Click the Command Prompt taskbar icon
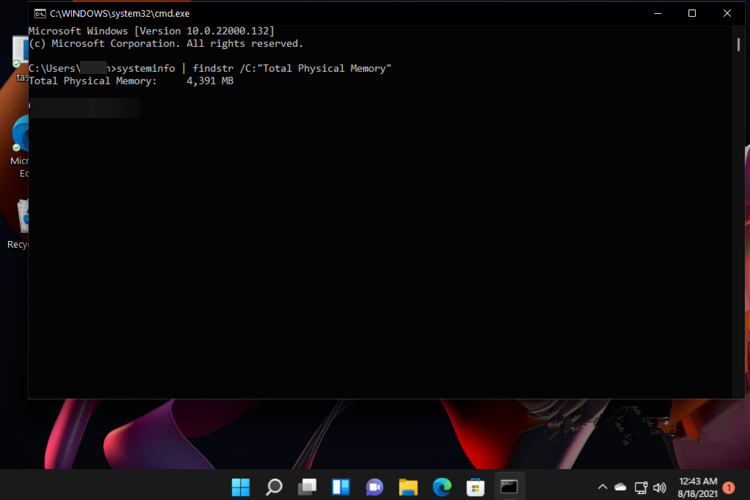The image size is (750, 500). pyautogui.click(x=510, y=487)
